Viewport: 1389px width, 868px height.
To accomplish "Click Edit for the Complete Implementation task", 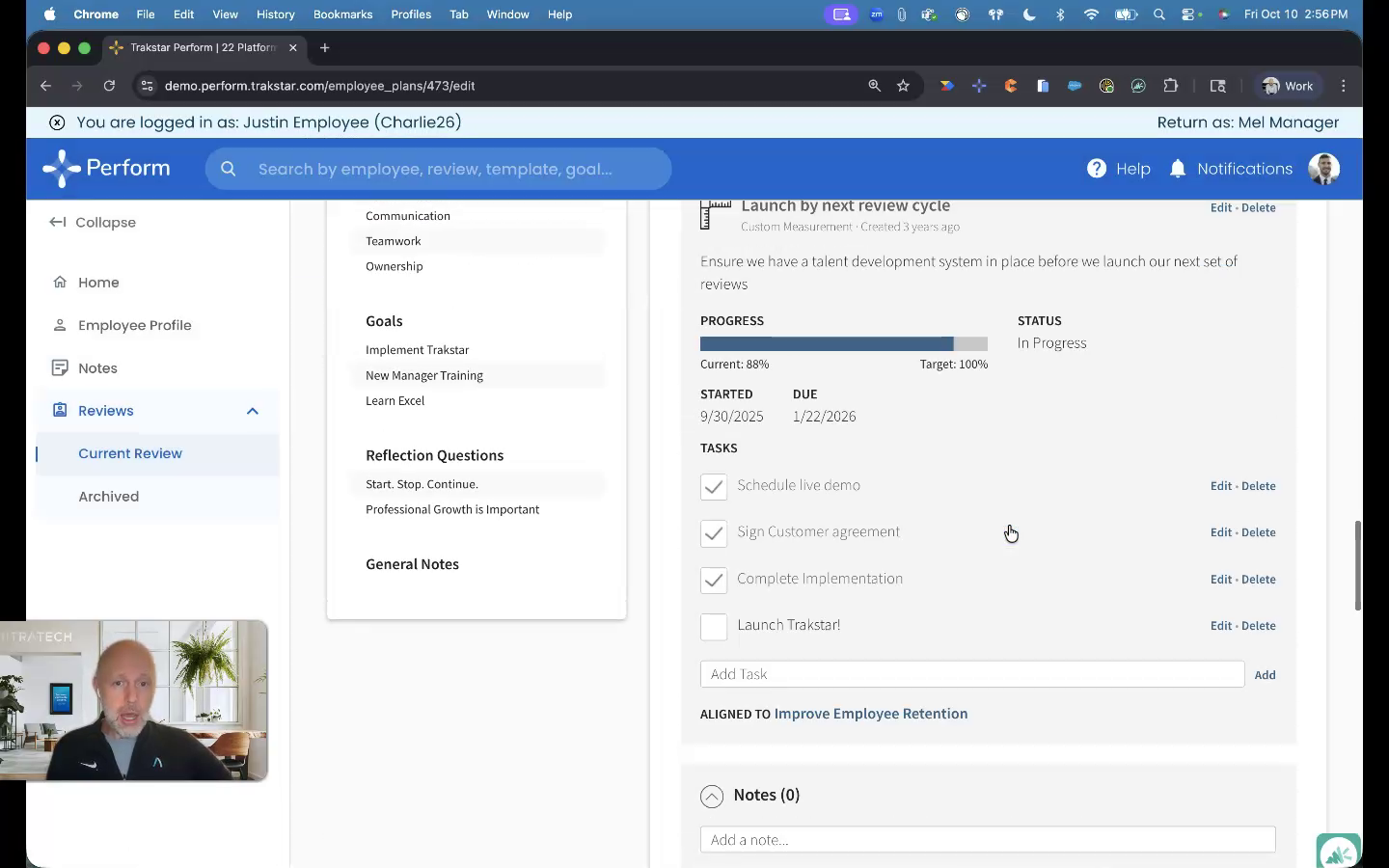I will tap(1221, 580).
